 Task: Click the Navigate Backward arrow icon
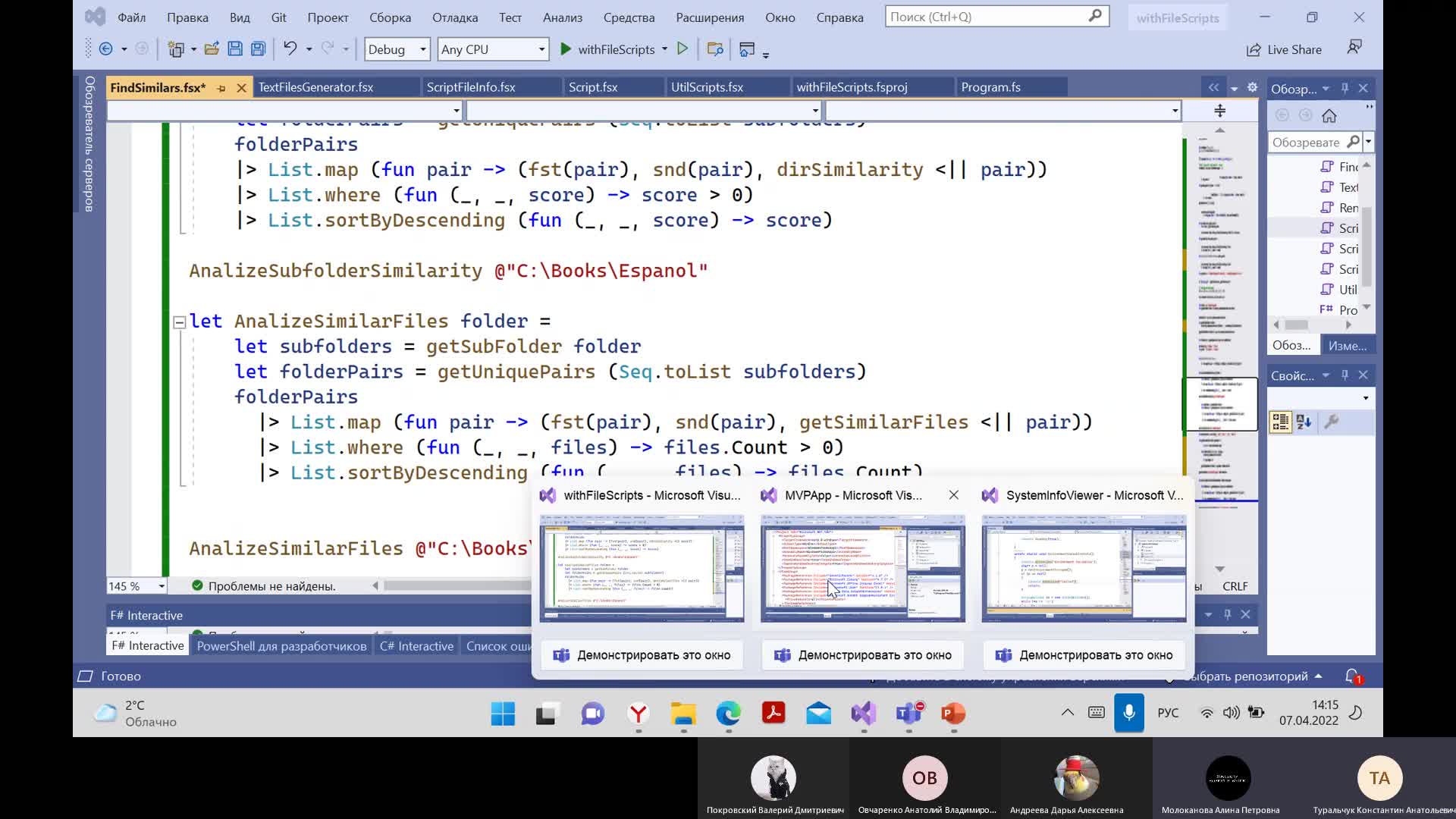(x=106, y=49)
